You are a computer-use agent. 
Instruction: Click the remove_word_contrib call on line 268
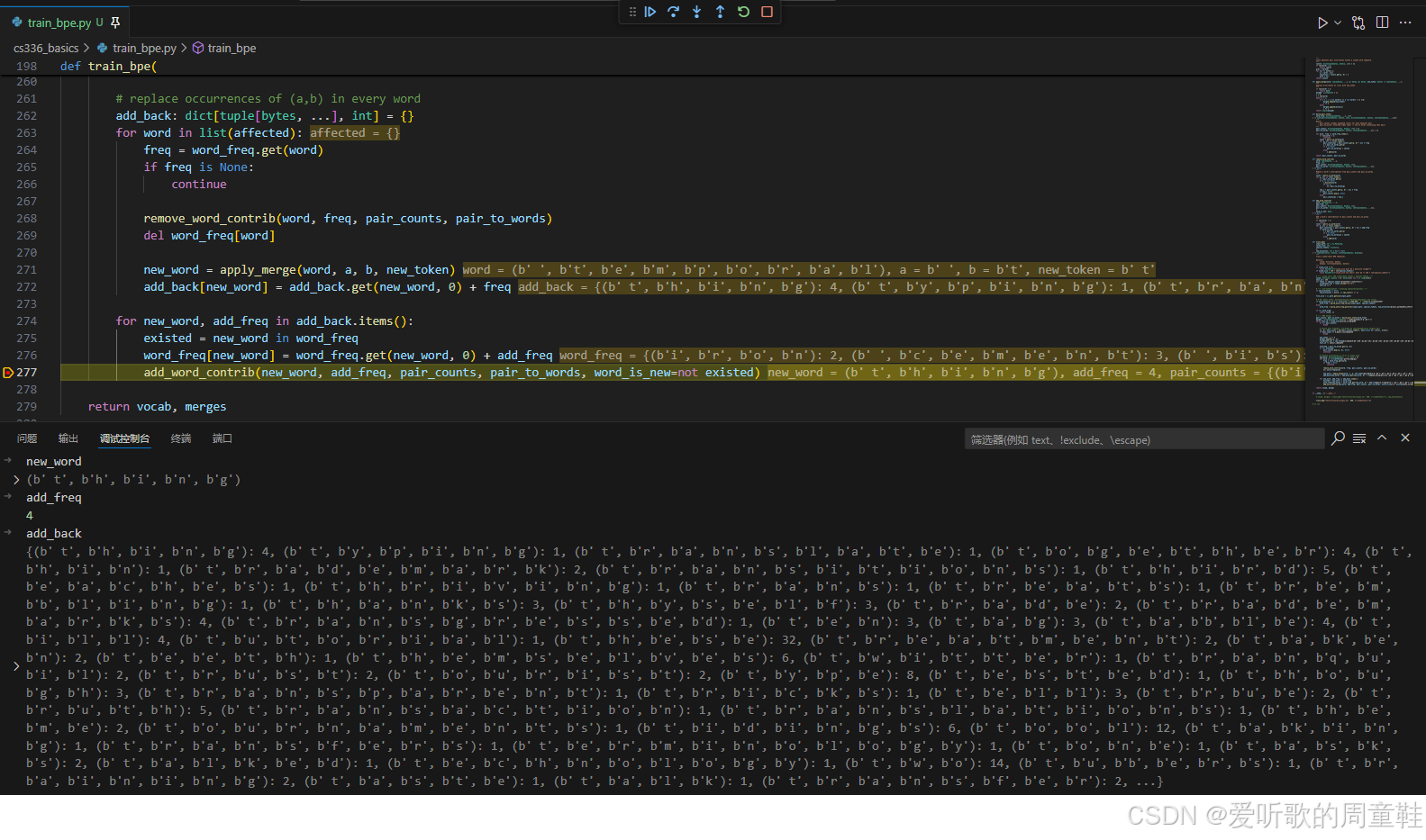(348, 219)
